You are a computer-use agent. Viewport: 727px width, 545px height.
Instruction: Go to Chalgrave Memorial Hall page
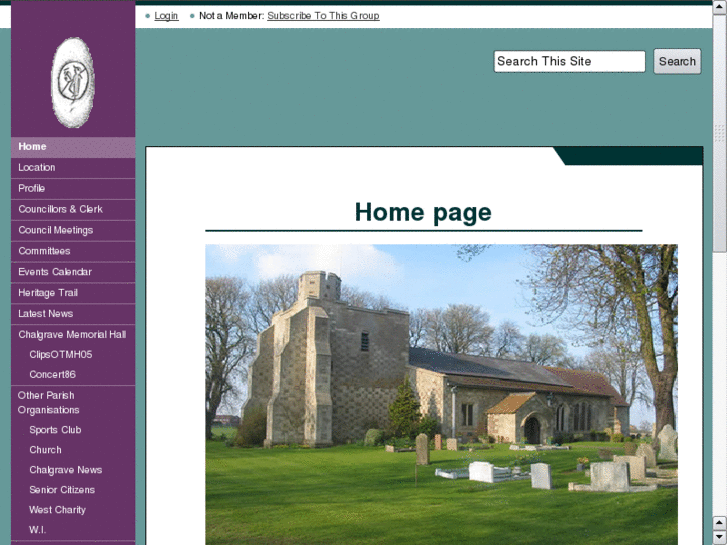click(73, 335)
